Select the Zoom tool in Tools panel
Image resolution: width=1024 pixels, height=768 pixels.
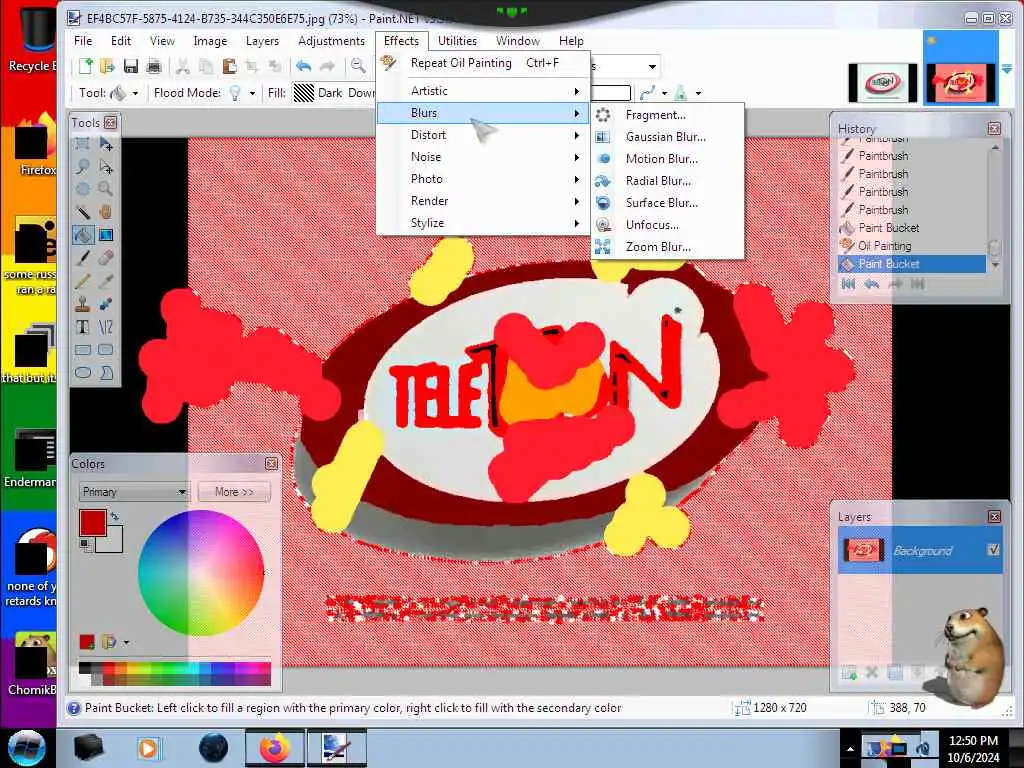coord(105,189)
